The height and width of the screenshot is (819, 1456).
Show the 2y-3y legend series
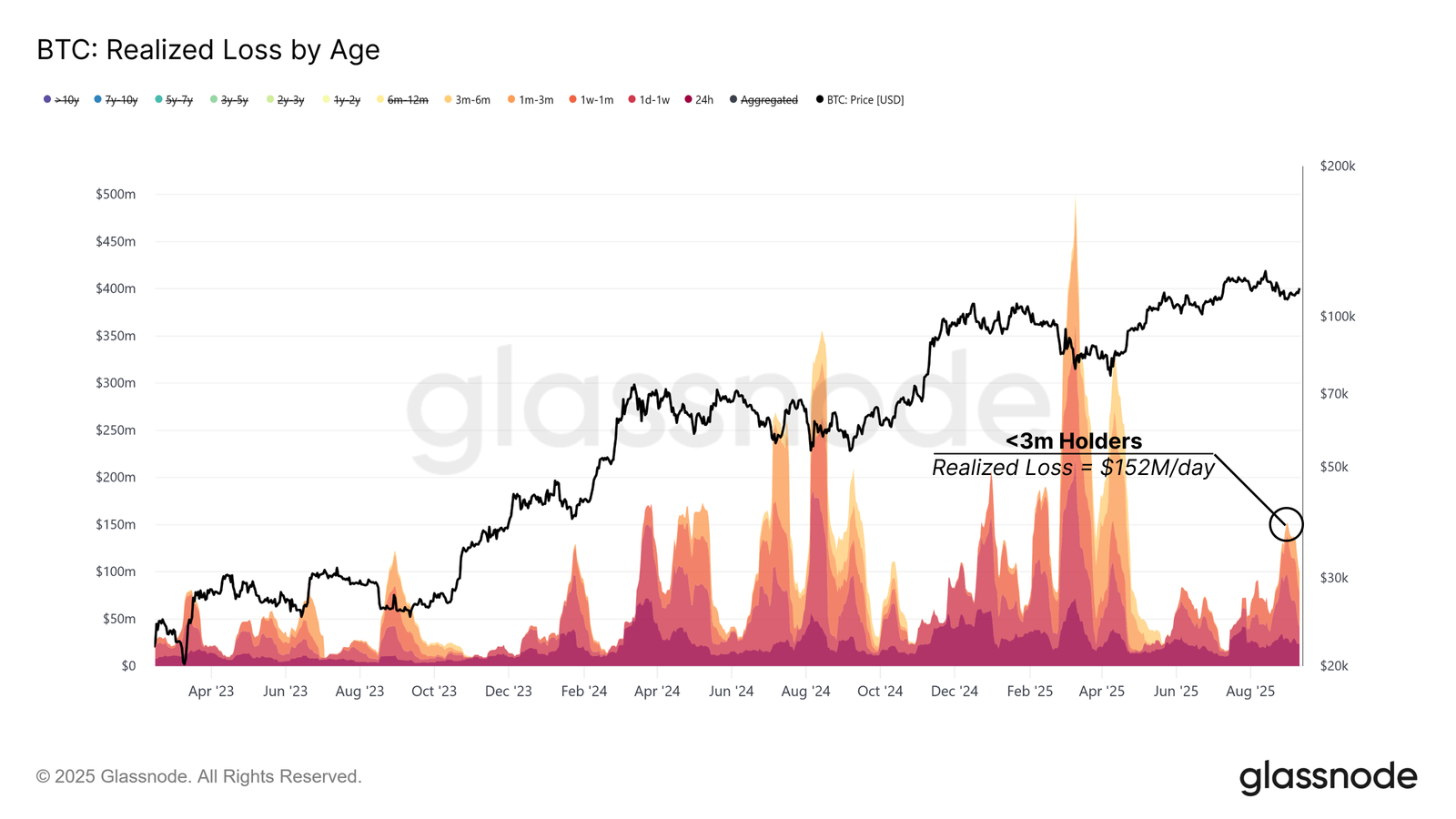click(x=285, y=100)
